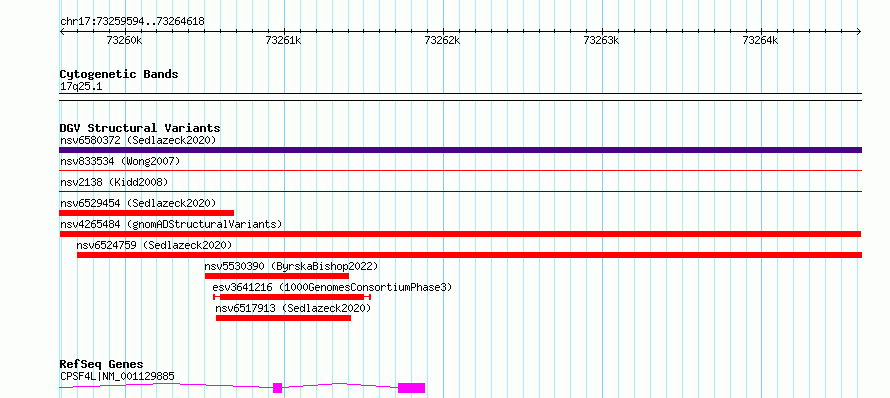Click the 17q25.1 cytogenetic band bar

460,97
